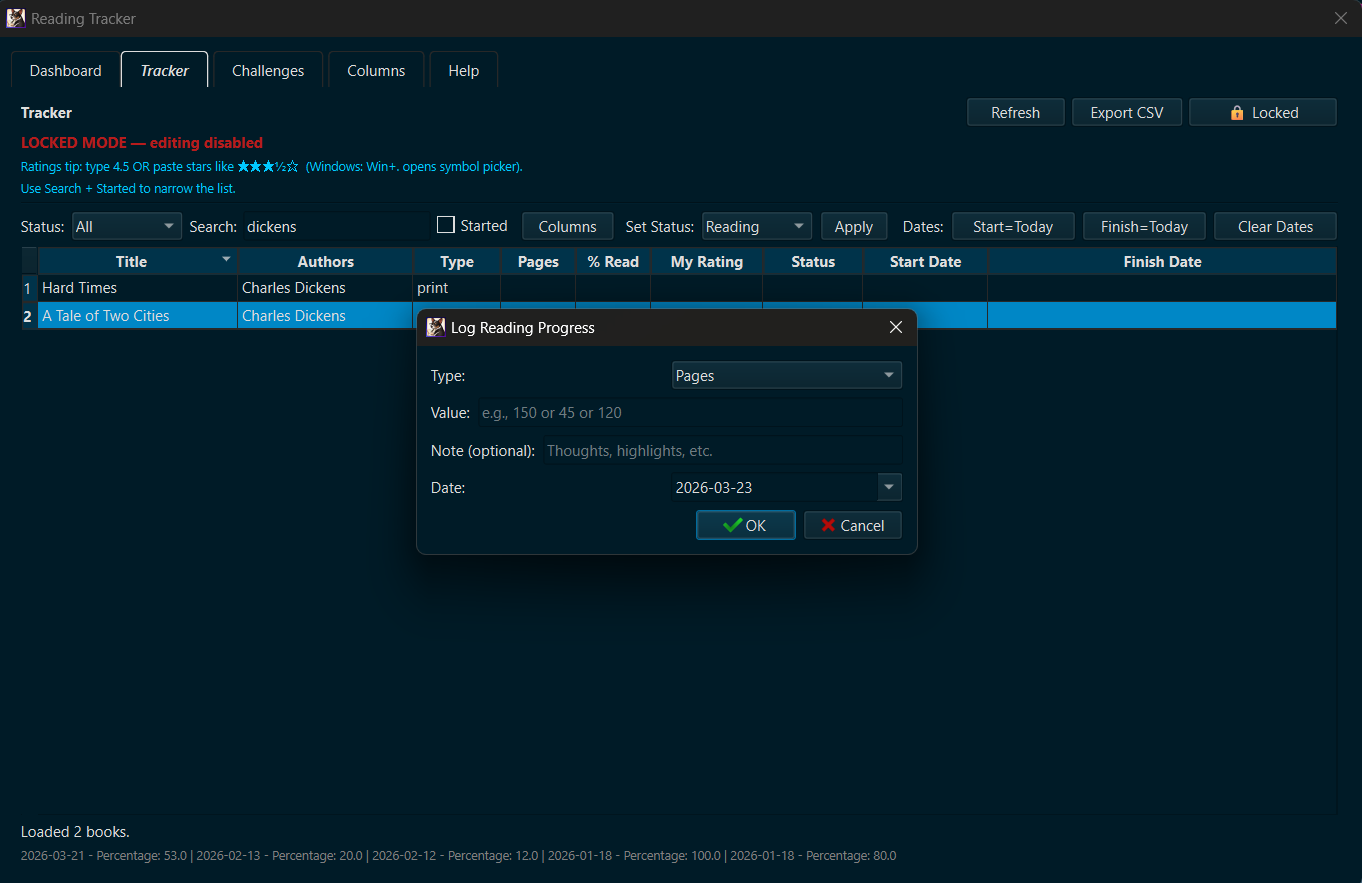Open the Type dropdown showing Pages
The width and height of the screenshot is (1362, 883).
pos(787,375)
